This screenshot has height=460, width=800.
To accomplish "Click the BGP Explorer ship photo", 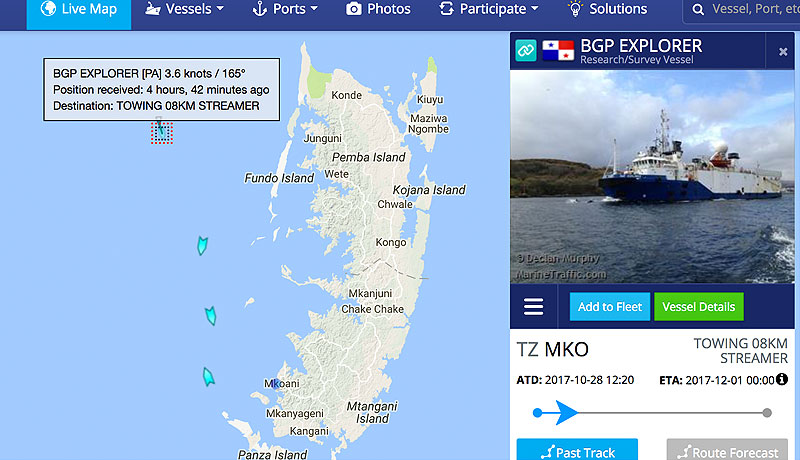I will [652, 176].
